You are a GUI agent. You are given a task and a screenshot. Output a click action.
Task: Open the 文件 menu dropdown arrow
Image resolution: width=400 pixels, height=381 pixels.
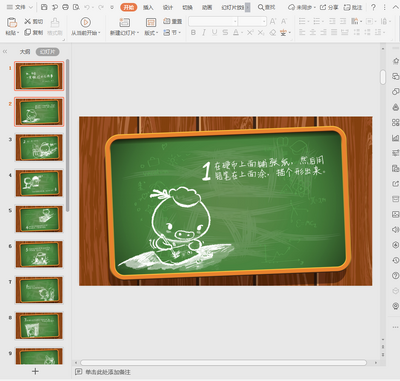(31, 7)
